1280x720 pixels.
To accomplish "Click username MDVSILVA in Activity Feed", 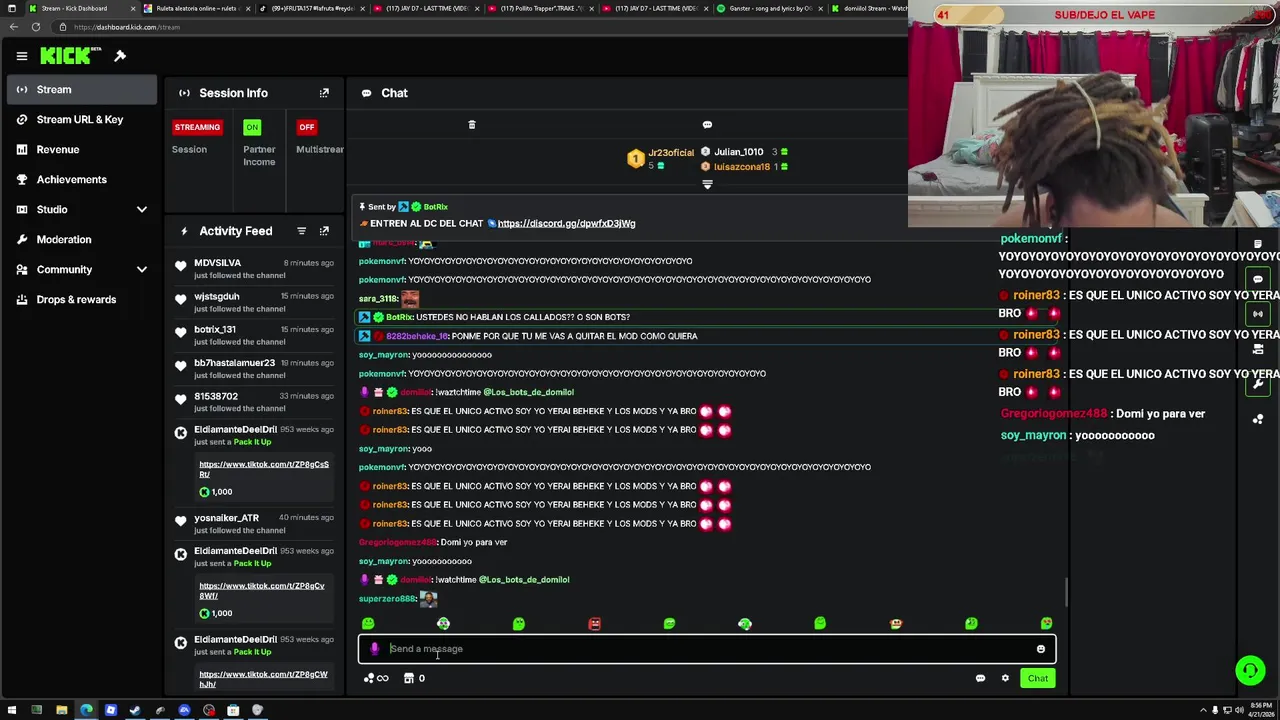I will (x=218, y=263).
